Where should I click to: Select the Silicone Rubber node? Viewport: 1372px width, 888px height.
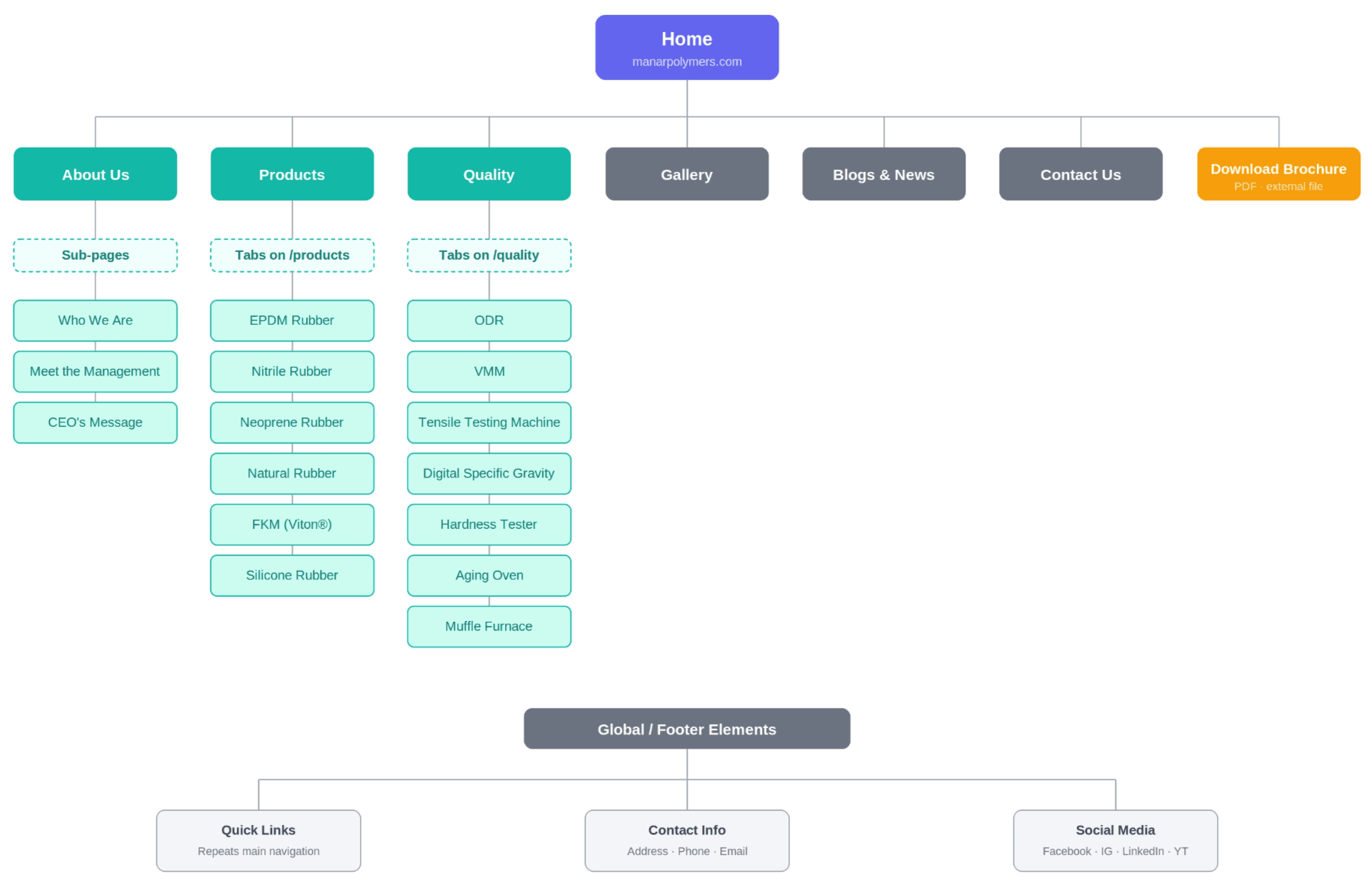(x=292, y=576)
